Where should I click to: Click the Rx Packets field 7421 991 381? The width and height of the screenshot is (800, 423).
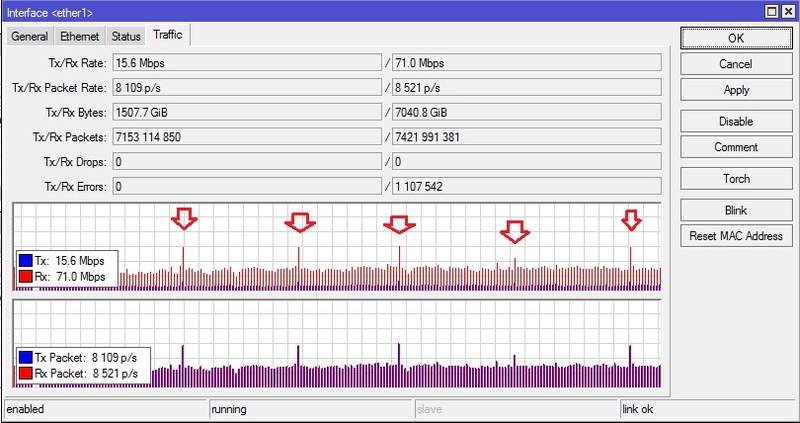527,137
